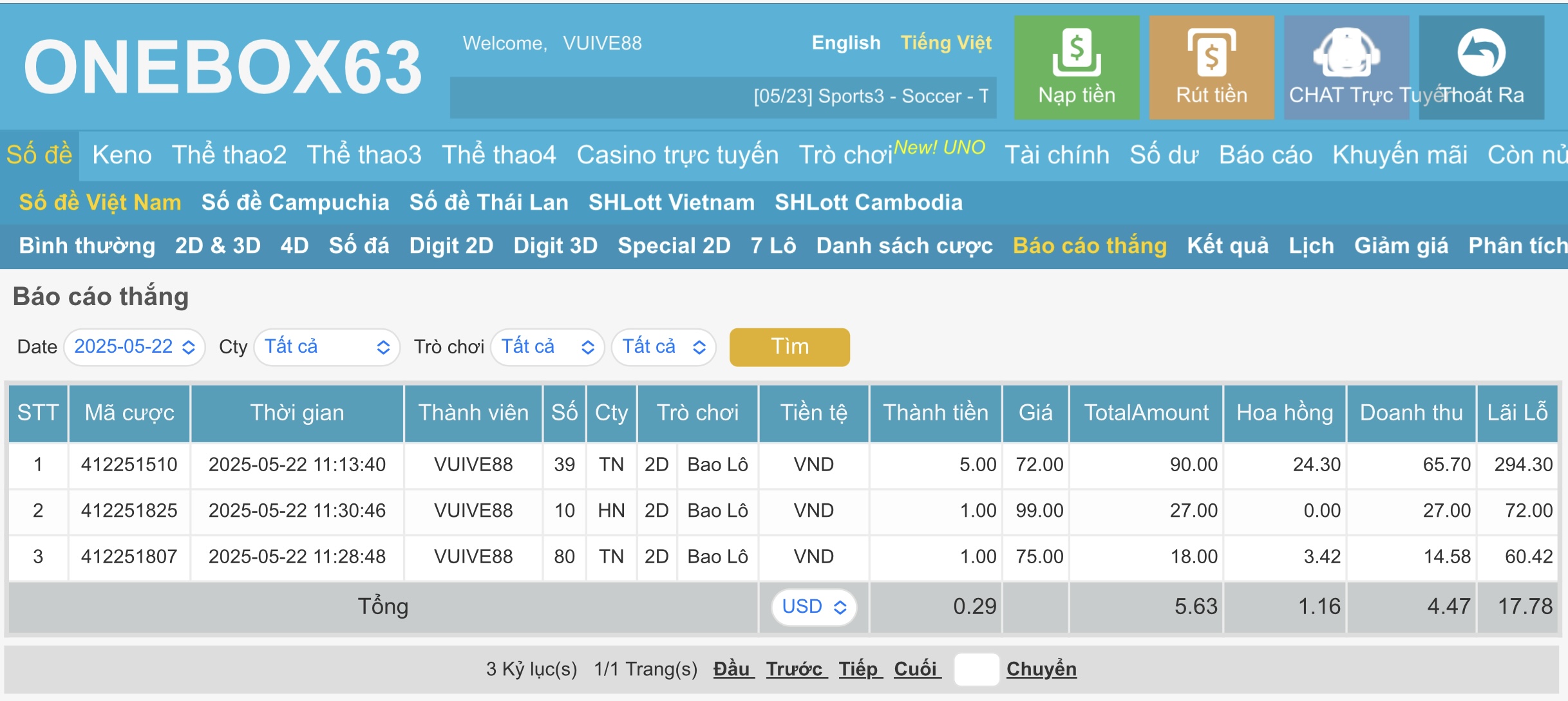This screenshot has width=1568, height=701.
Task: Change the USD currency selector
Action: tap(813, 606)
